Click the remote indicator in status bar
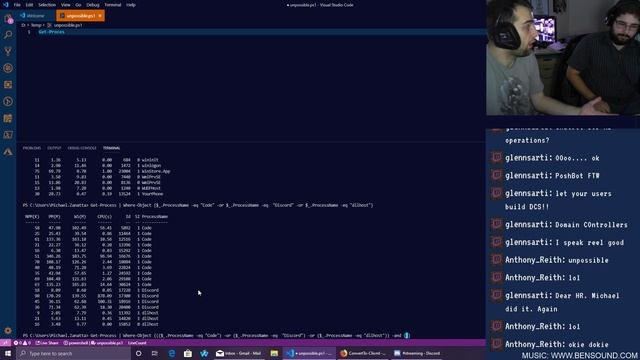The height and width of the screenshot is (360, 640). 5,343
